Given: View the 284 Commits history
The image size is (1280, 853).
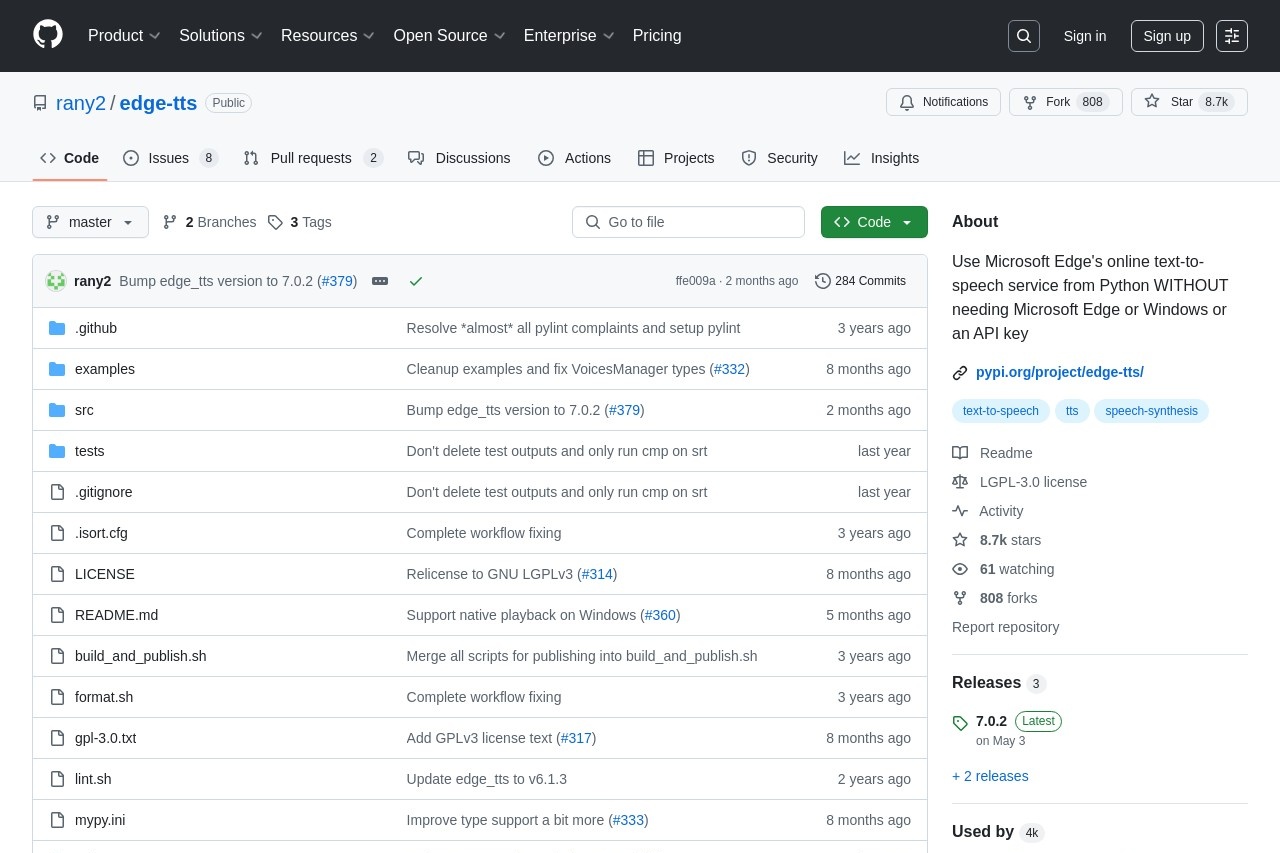Looking at the screenshot, I should coord(860,281).
